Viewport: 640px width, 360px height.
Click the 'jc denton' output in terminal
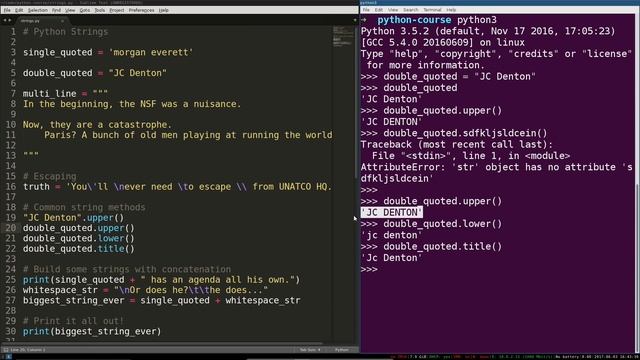pos(391,235)
